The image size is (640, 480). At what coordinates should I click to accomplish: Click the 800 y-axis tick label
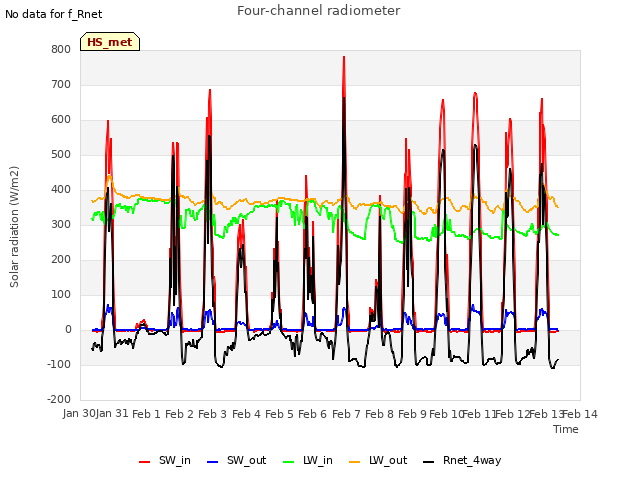pyautogui.click(x=61, y=49)
